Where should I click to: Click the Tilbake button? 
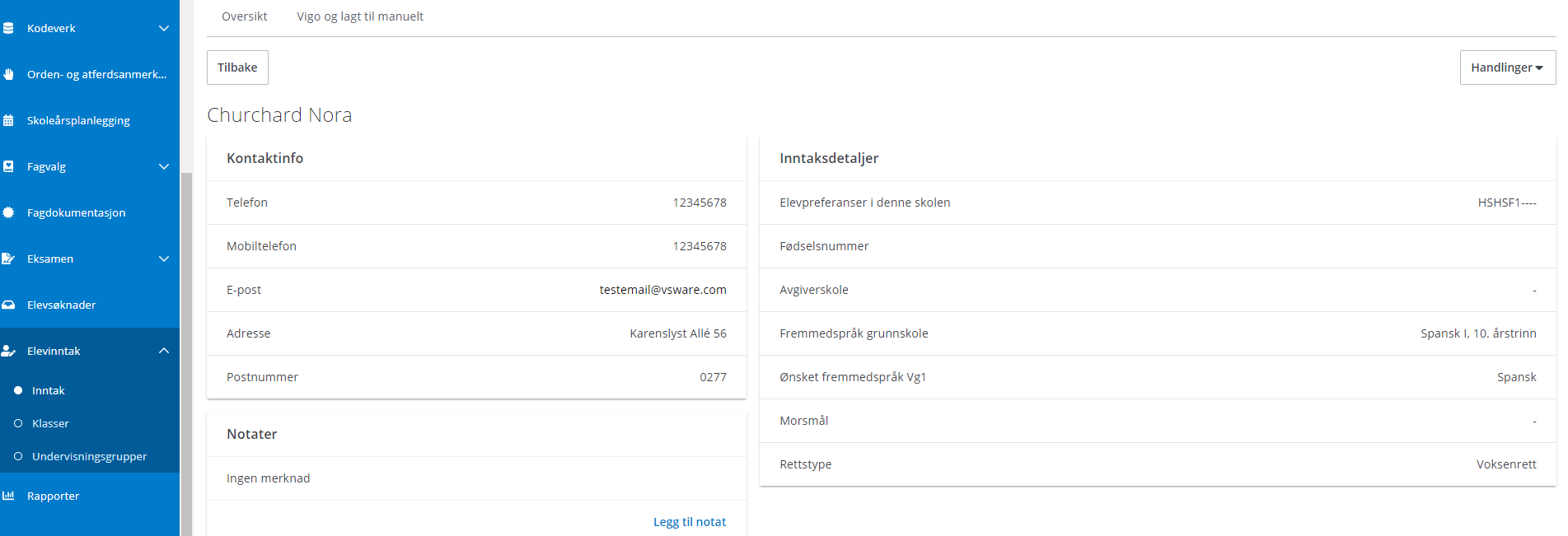237,68
